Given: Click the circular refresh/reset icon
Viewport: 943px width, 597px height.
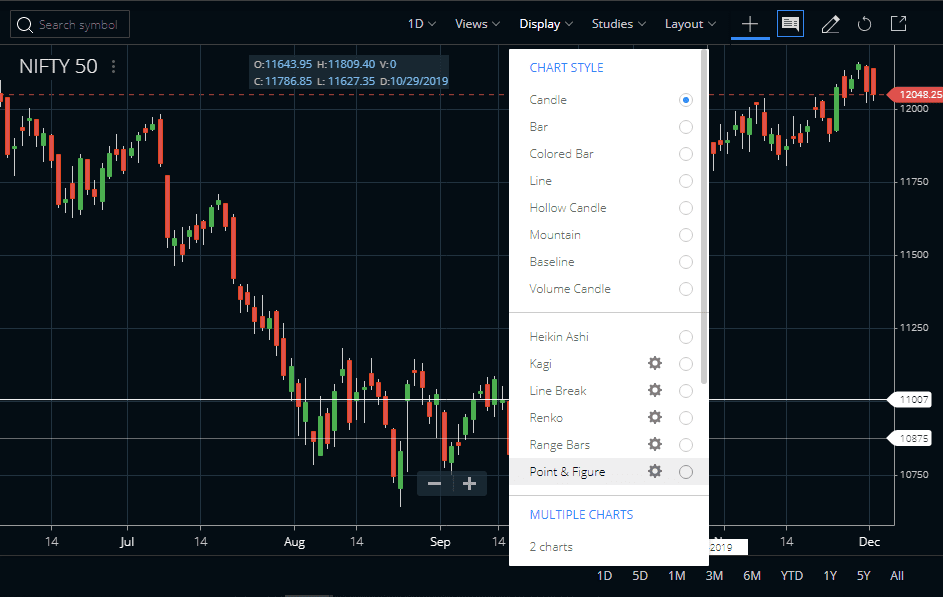Looking at the screenshot, I should (x=864, y=24).
